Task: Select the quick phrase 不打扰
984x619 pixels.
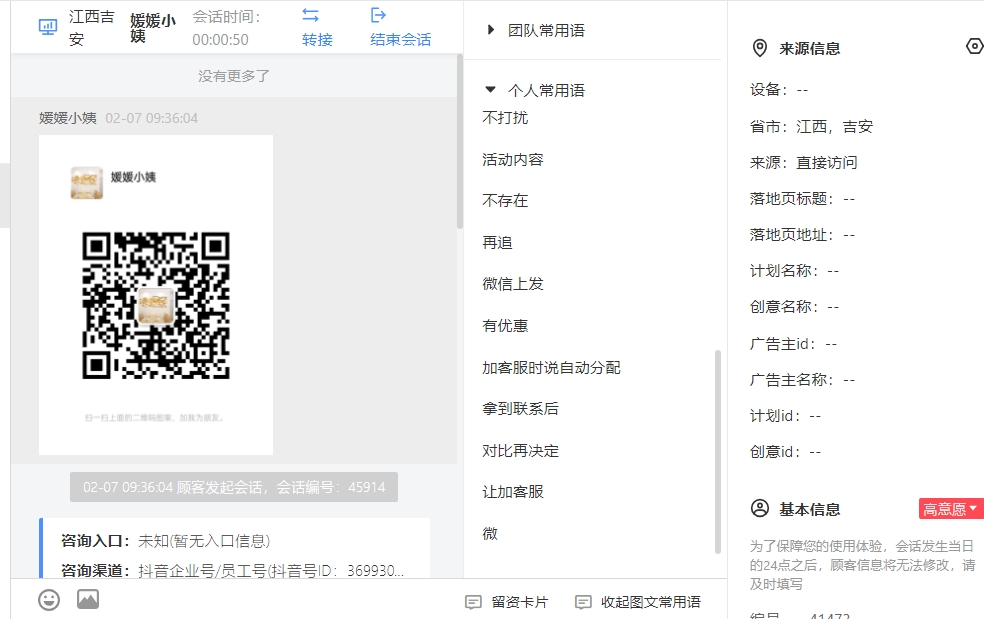Action: [505, 117]
